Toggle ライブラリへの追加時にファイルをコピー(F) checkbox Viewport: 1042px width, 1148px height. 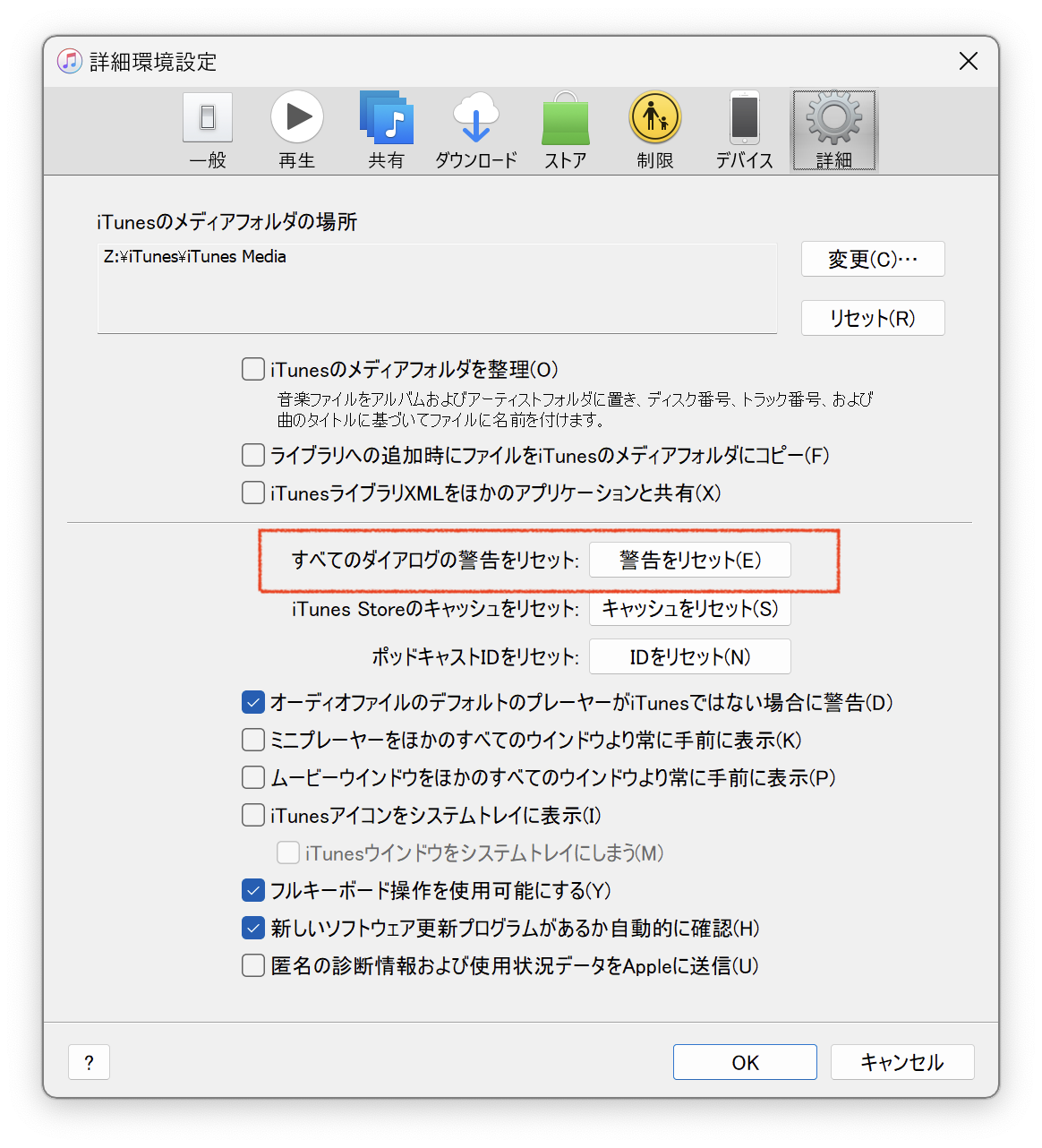coord(253,455)
